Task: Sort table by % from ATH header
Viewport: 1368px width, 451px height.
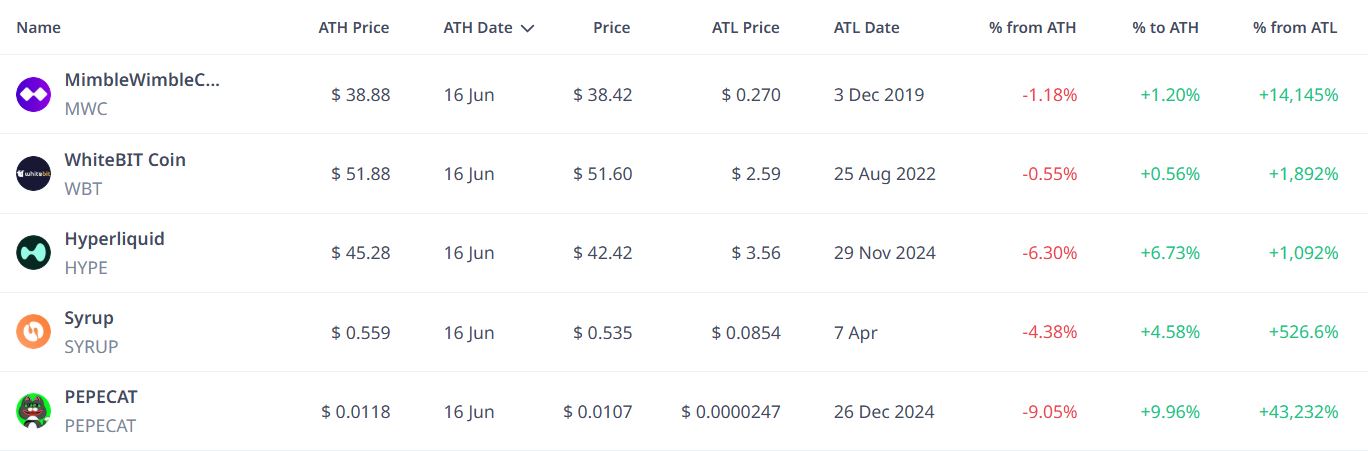Action: click(x=1033, y=28)
